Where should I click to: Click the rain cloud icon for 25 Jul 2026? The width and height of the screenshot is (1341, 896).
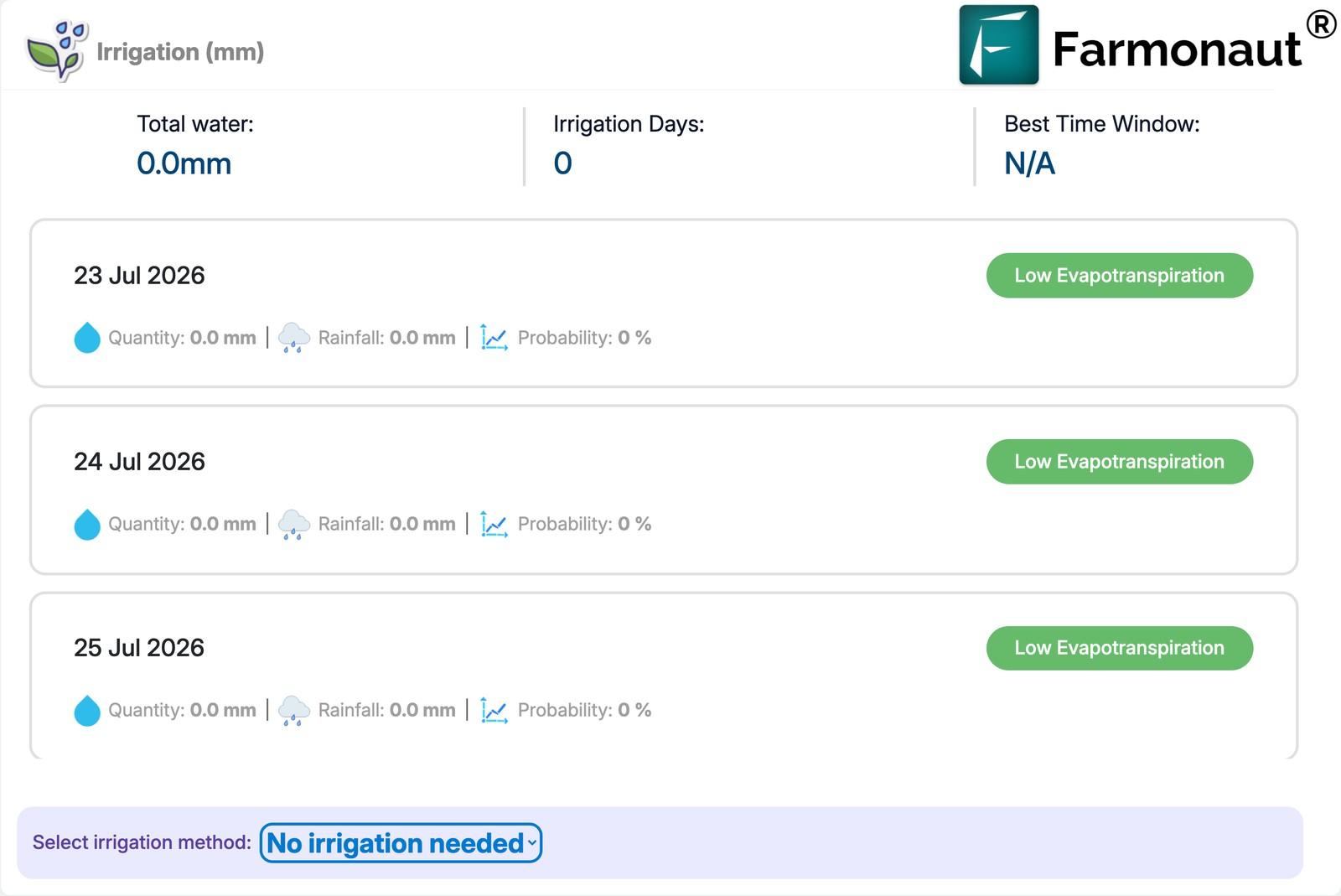(x=293, y=710)
